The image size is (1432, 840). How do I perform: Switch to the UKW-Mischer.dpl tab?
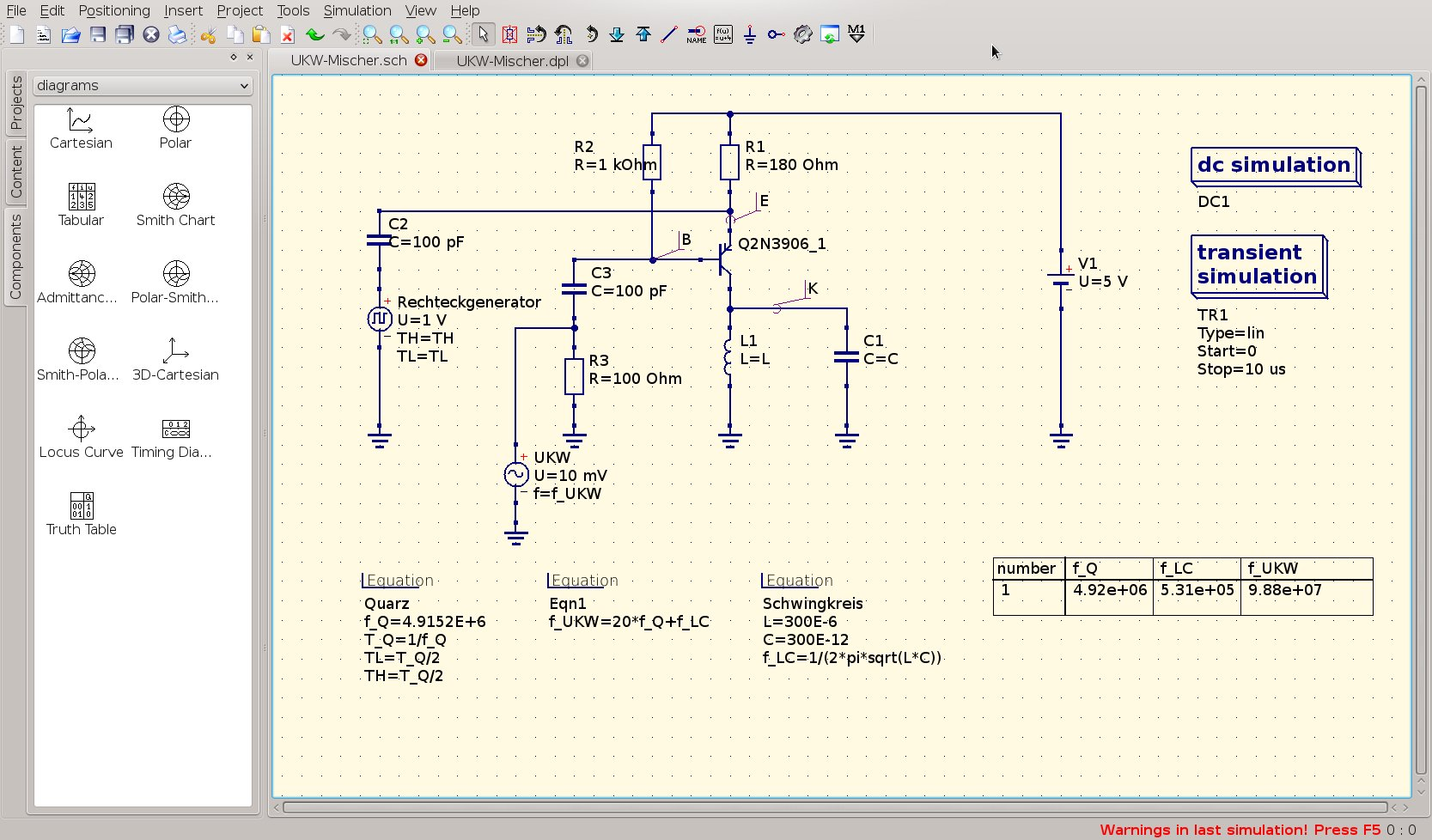pyautogui.click(x=512, y=61)
